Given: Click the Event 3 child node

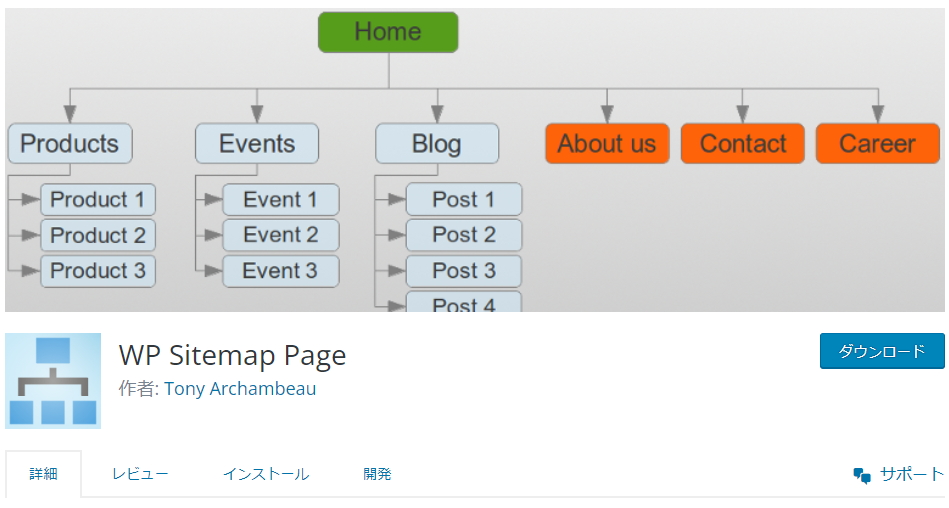Looking at the screenshot, I should (x=281, y=271).
